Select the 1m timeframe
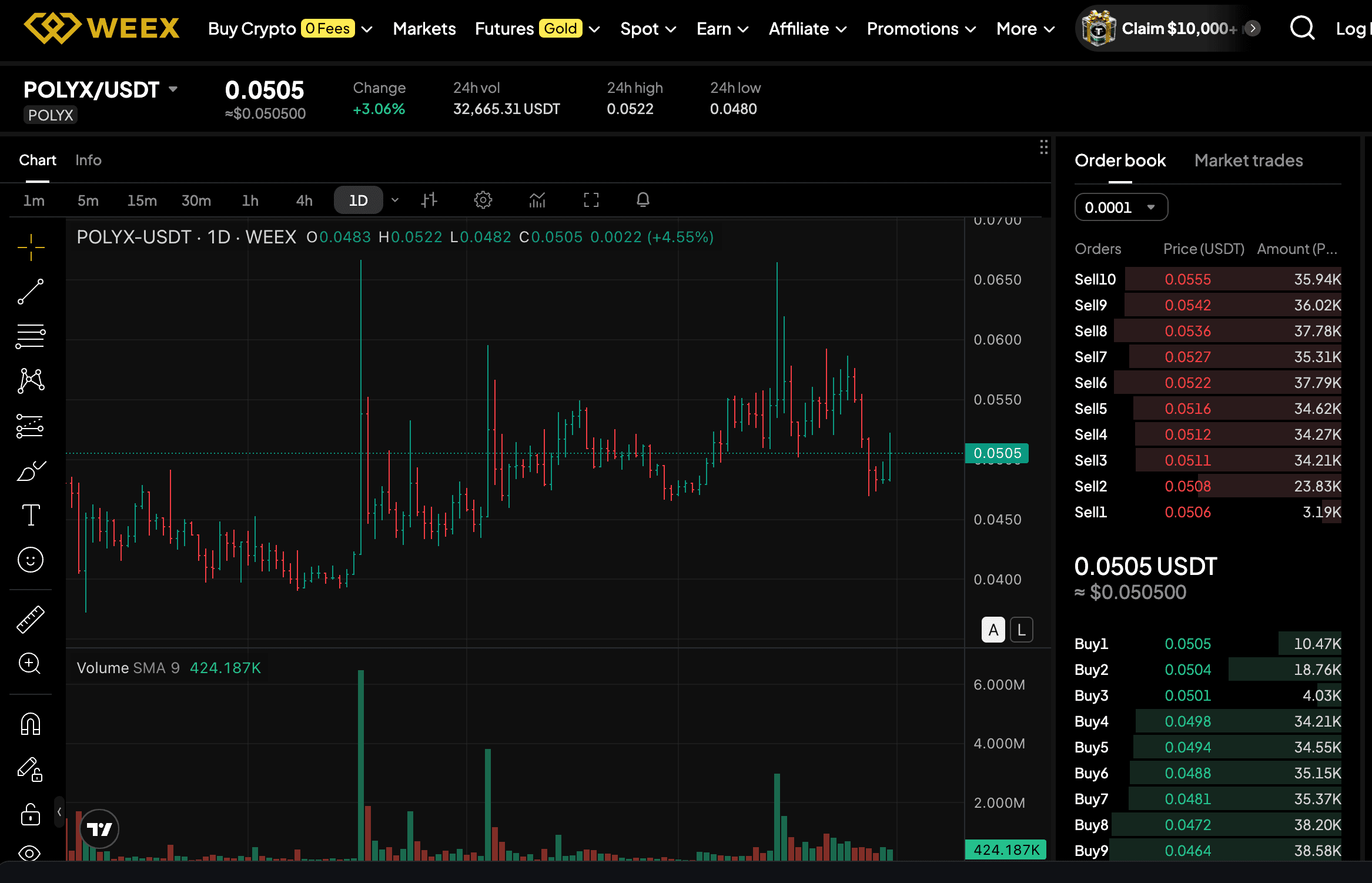Viewport: 1372px width, 883px height. coord(34,200)
